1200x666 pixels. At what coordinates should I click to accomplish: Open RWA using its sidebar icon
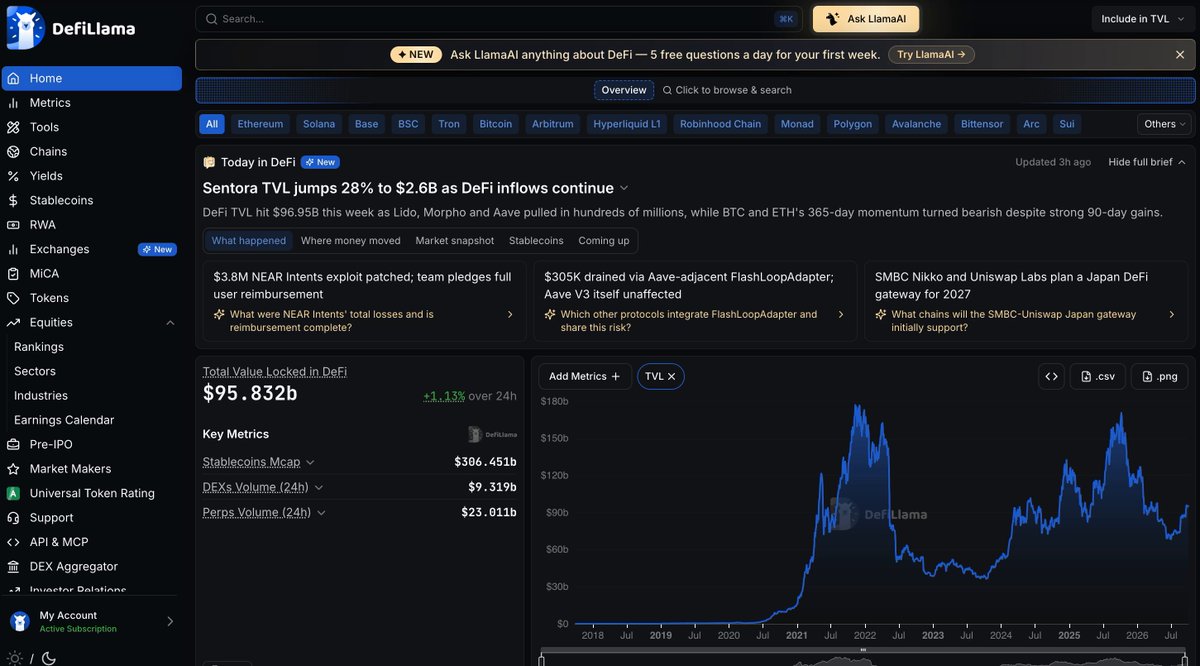tap(13, 225)
